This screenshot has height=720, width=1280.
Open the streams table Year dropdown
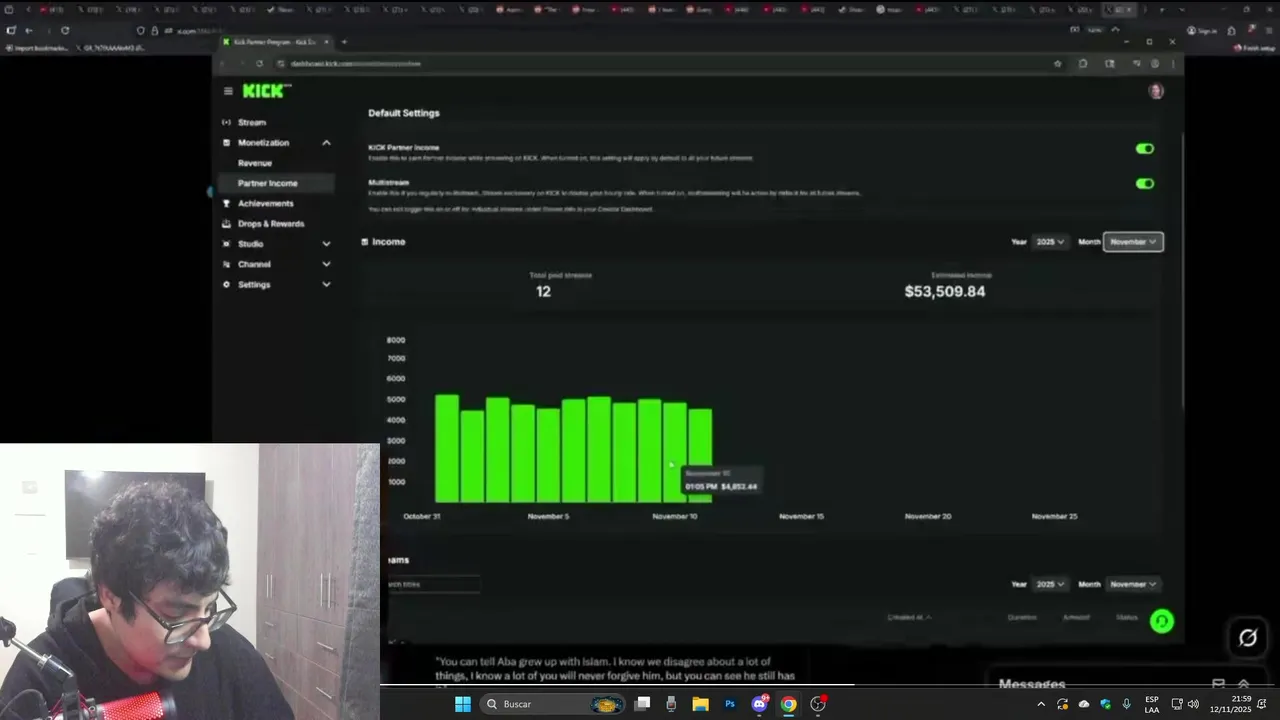point(1050,584)
